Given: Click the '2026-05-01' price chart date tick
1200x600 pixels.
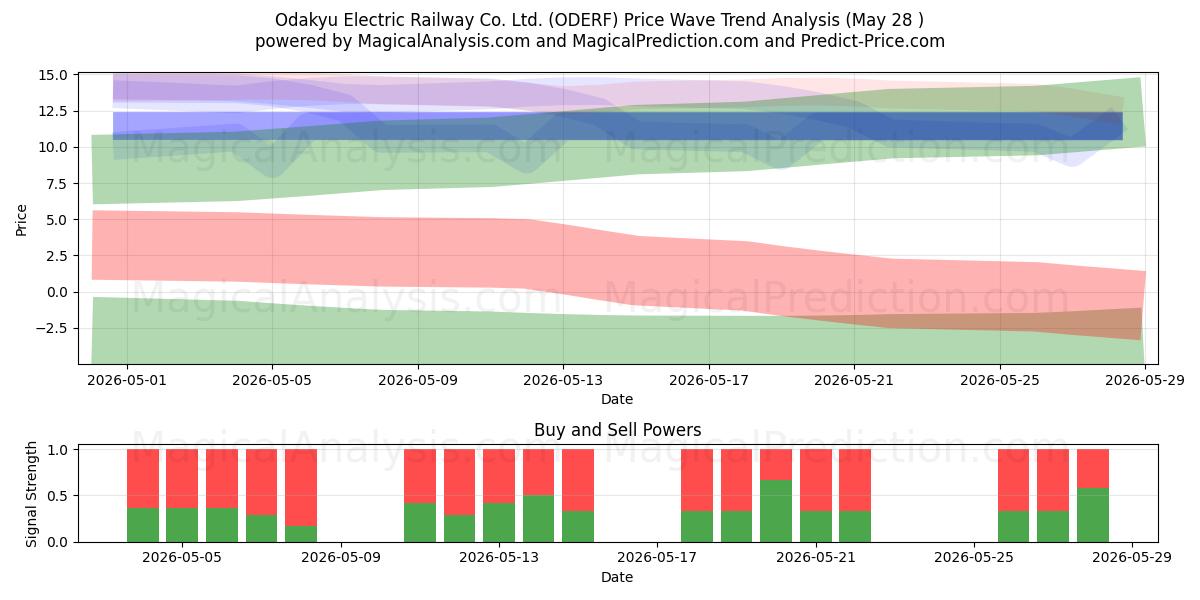Looking at the screenshot, I should [x=127, y=380].
